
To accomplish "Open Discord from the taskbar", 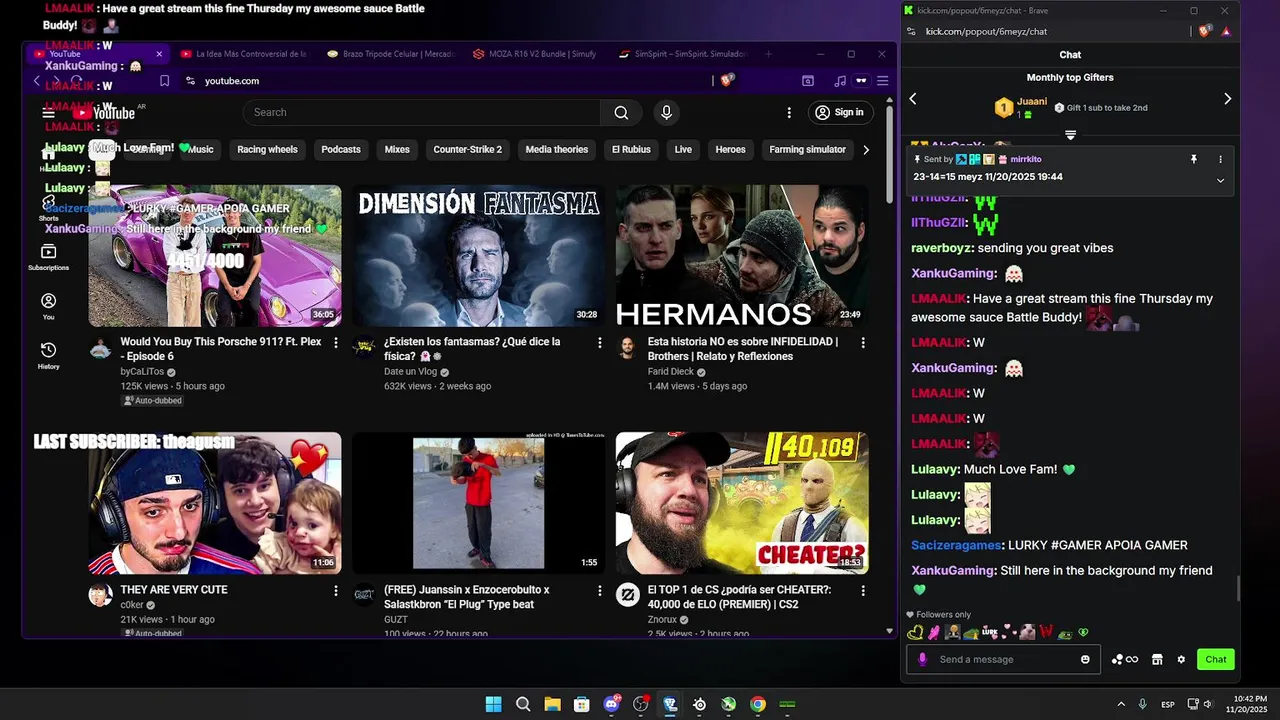I will pos(611,704).
